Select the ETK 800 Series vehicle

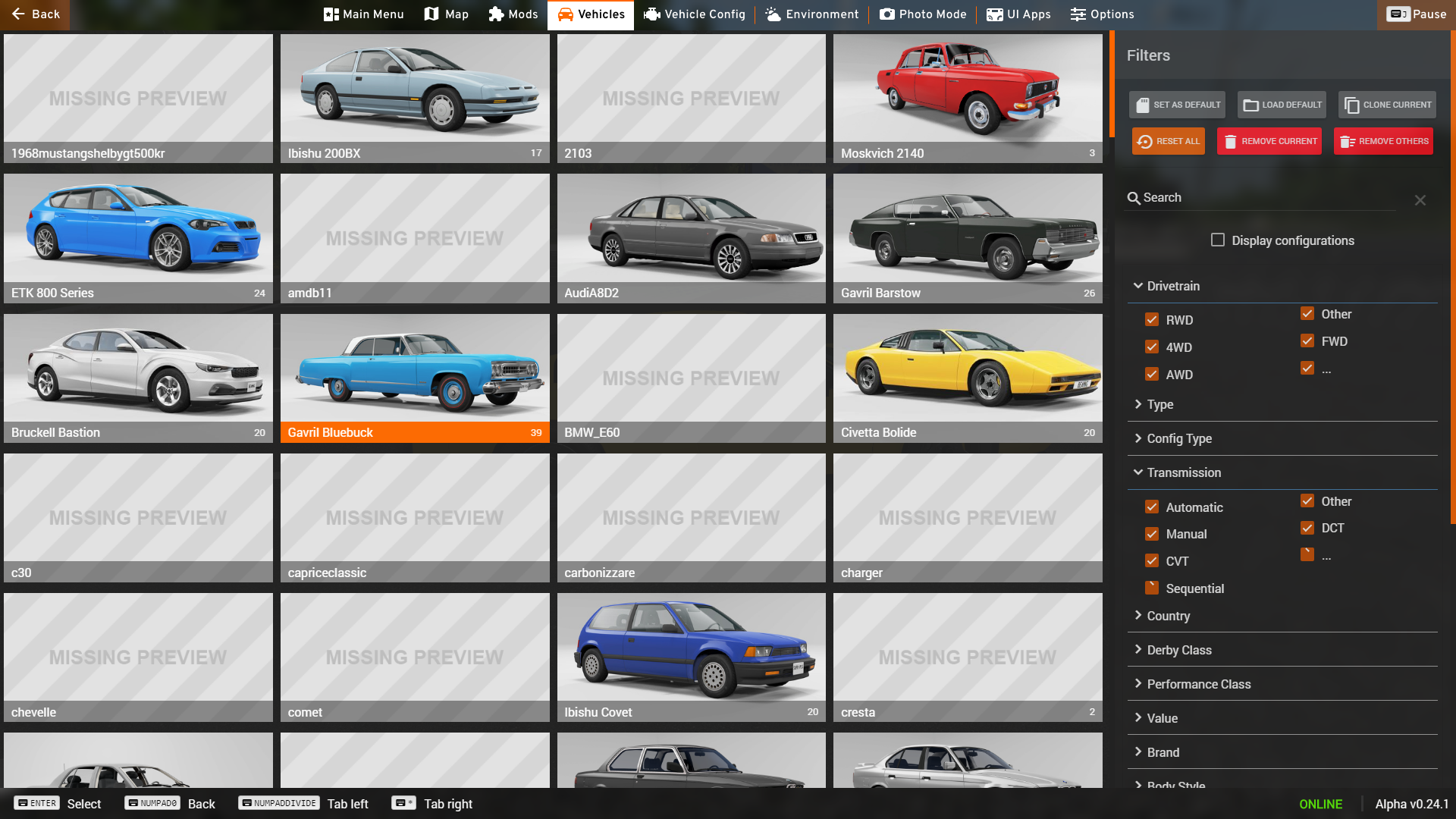click(138, 239)
